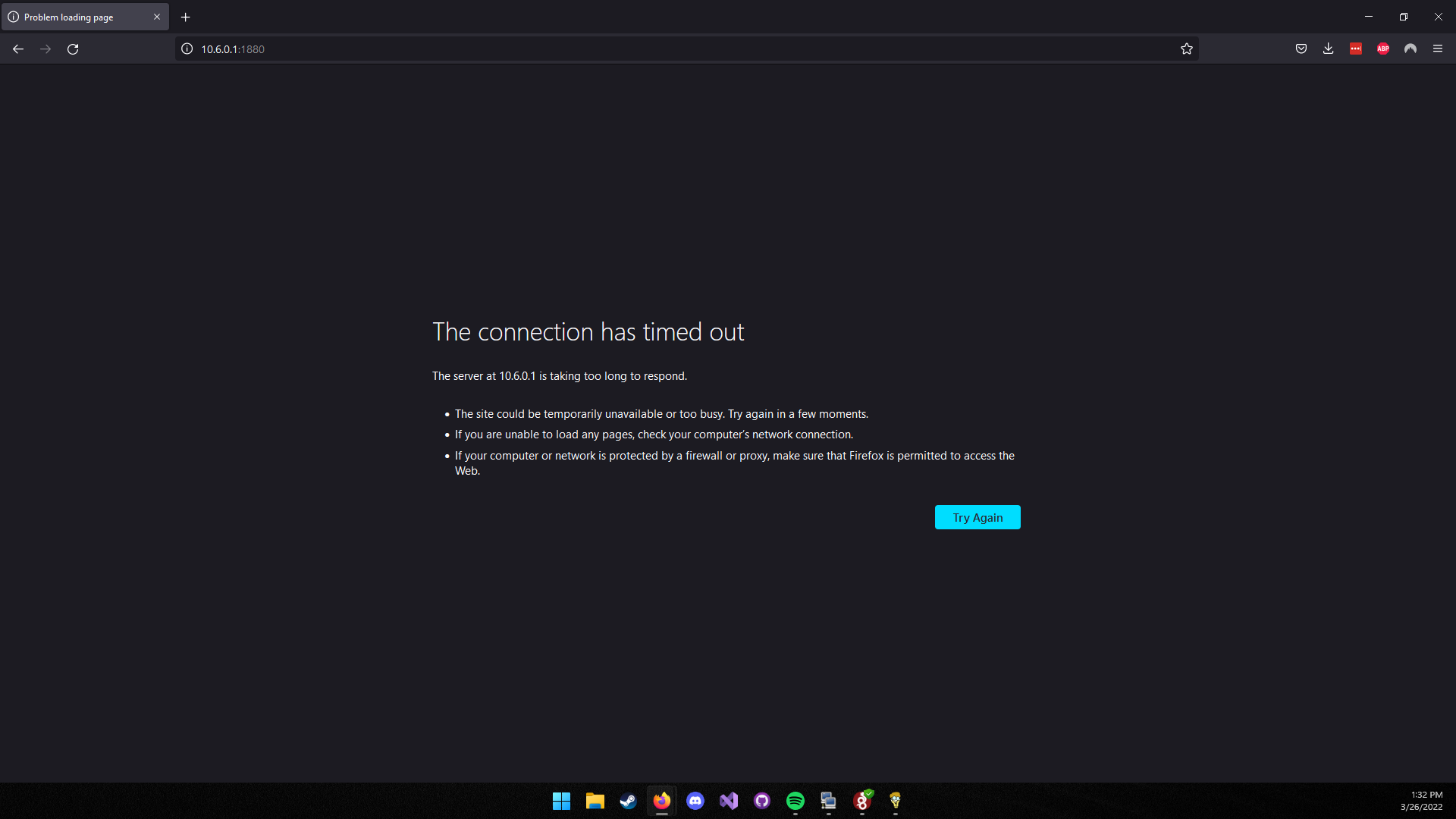The image size is (1456, 819).
Task: Reload the current page
Action: coord(73,49)
